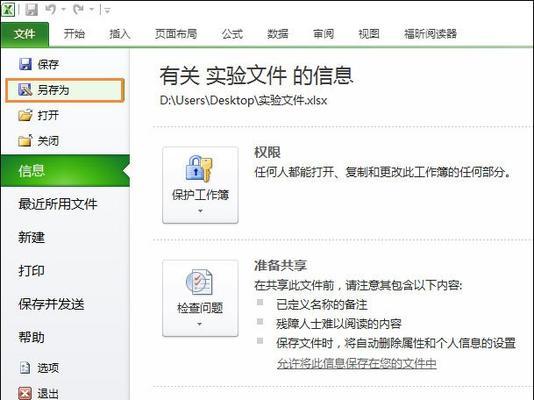Select 新建 in the sidebar
The width and height of the screenshot is (534, 400).
point(31,237)
